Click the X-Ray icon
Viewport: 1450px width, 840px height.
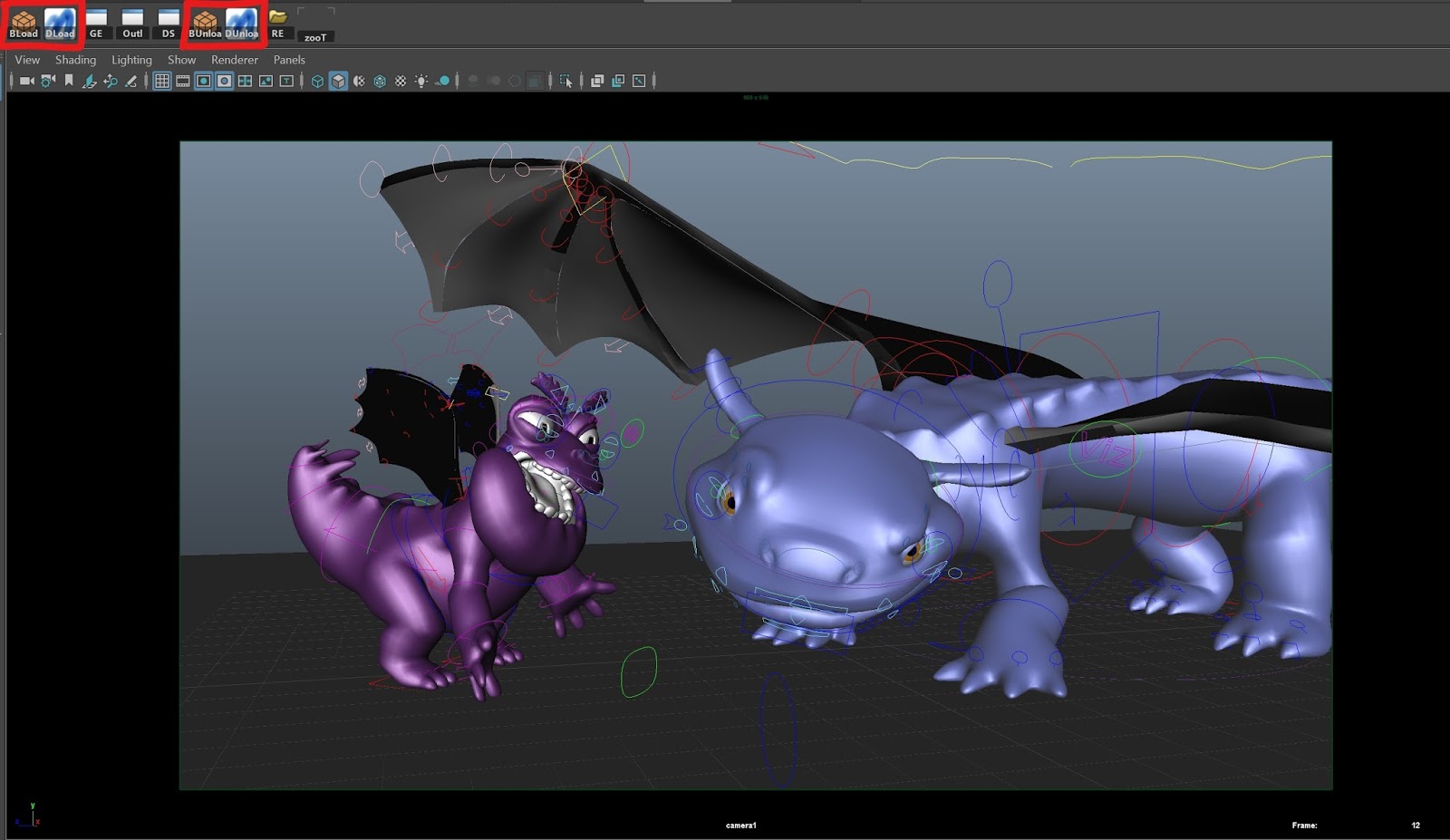[x=597, y=81]
